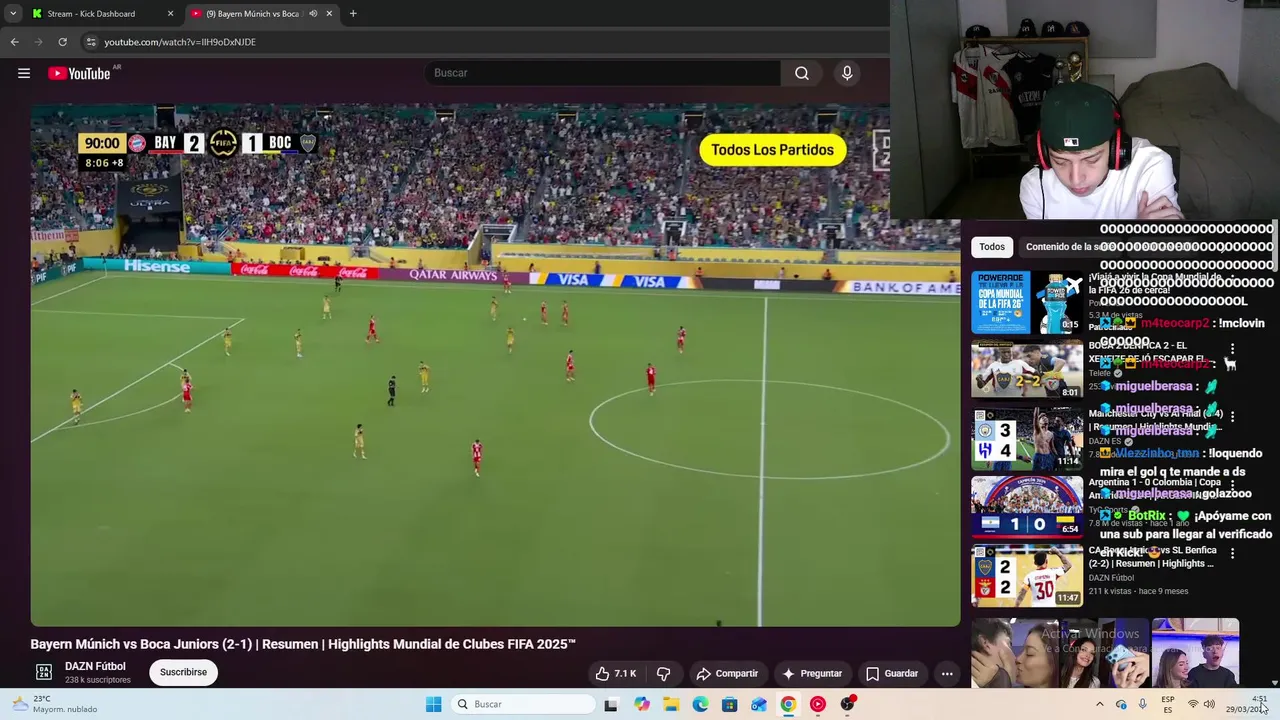This screenshot has height=720, width=1280.
Task: Click microphone icon in system tray
Action: pos(1143,704)
